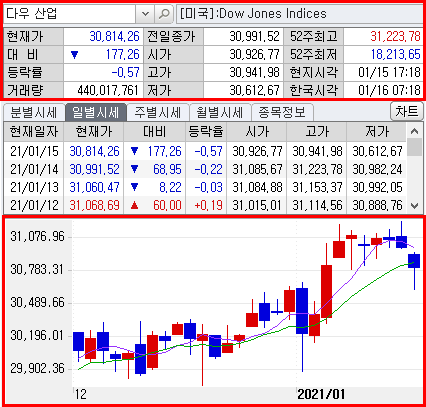Click the magnifier search icon
Image resolution: width=426 pixels, height=407 pixels.
click(x=164, y=14)
